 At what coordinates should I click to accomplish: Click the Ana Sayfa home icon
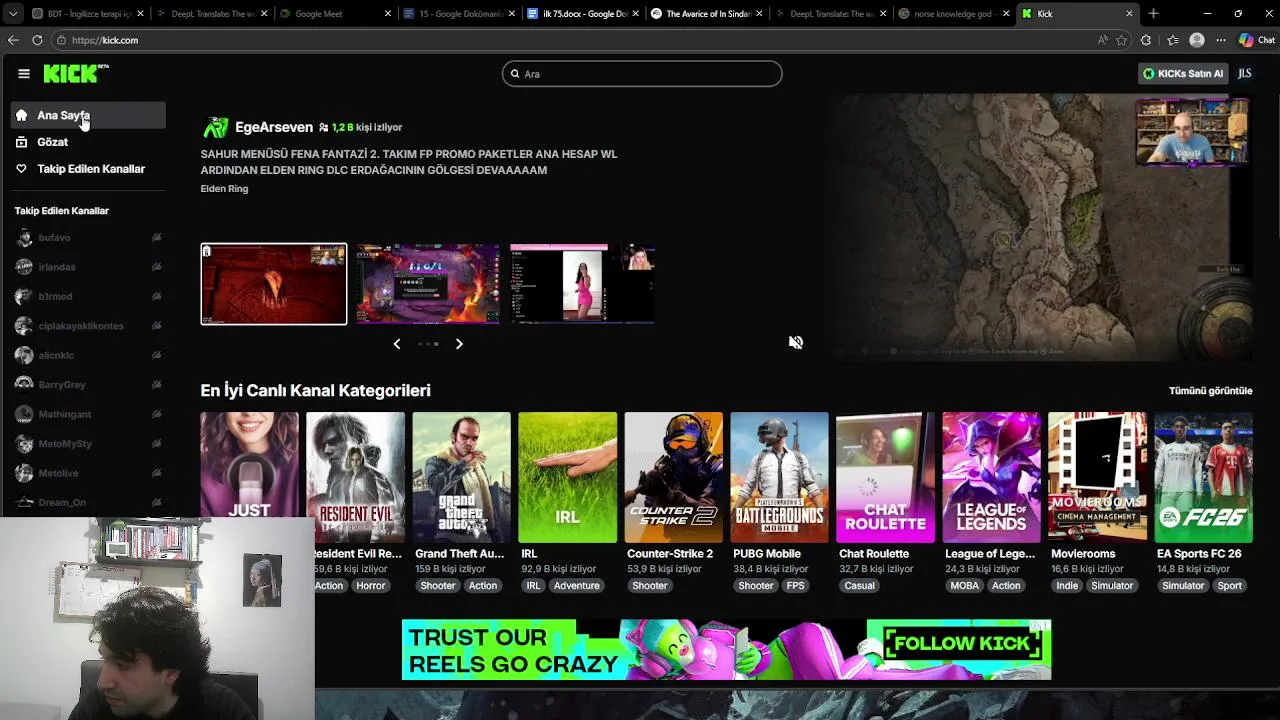tap(21, 115)
